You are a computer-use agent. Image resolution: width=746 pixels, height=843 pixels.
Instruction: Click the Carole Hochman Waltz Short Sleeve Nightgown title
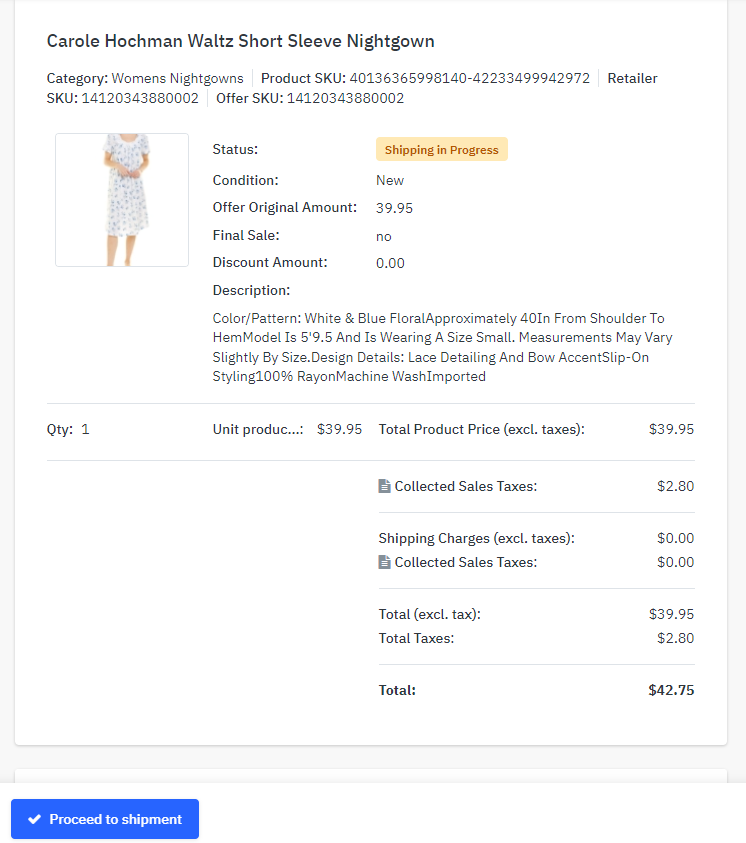coord(241,41)
